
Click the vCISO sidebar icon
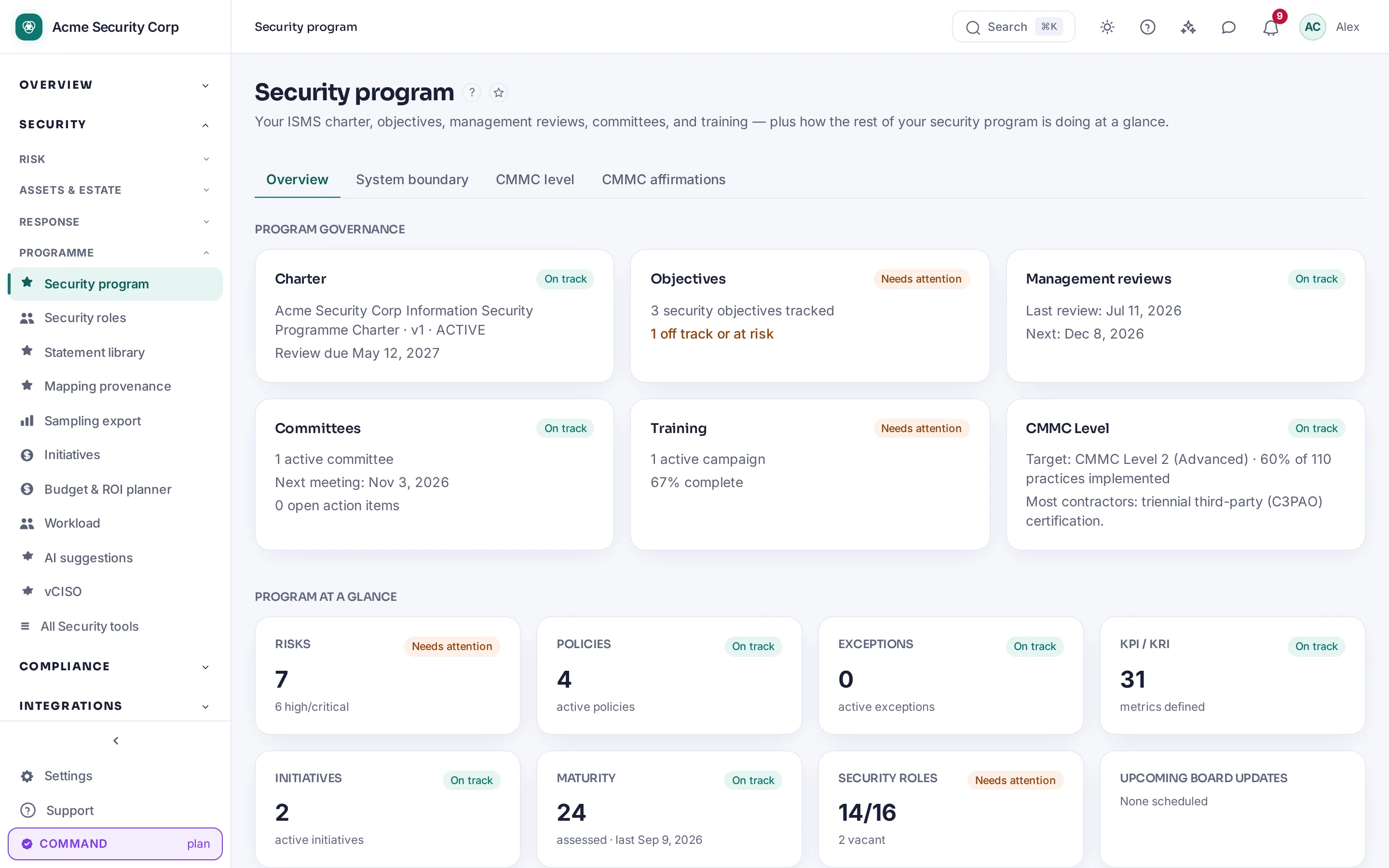click(x=27, y=591)
